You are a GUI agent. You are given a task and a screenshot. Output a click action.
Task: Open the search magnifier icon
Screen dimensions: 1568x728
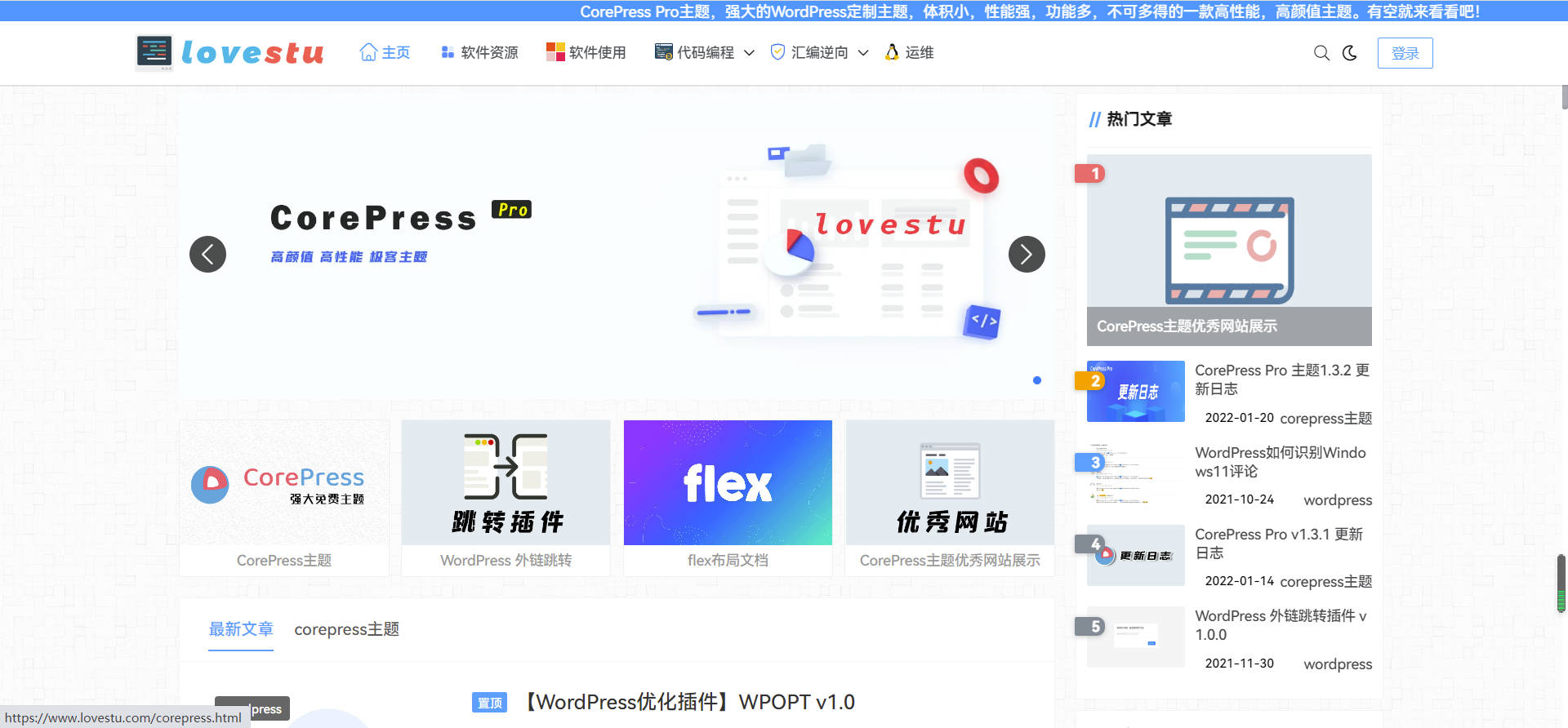point(1321,53)
